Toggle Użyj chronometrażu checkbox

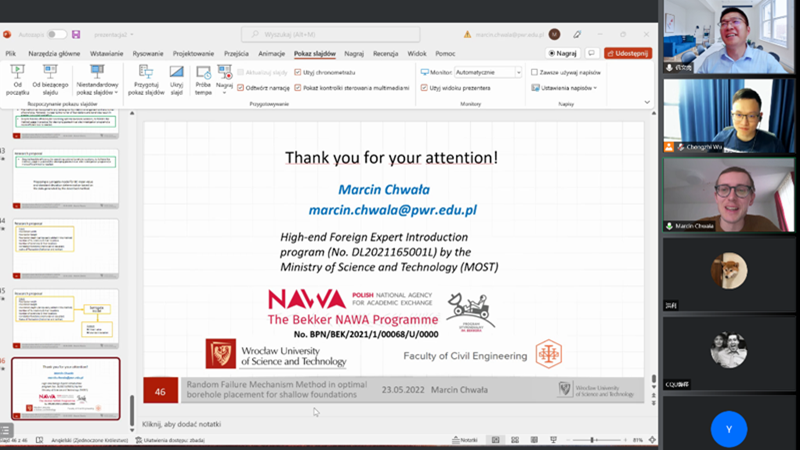click(x=298, y=72)
